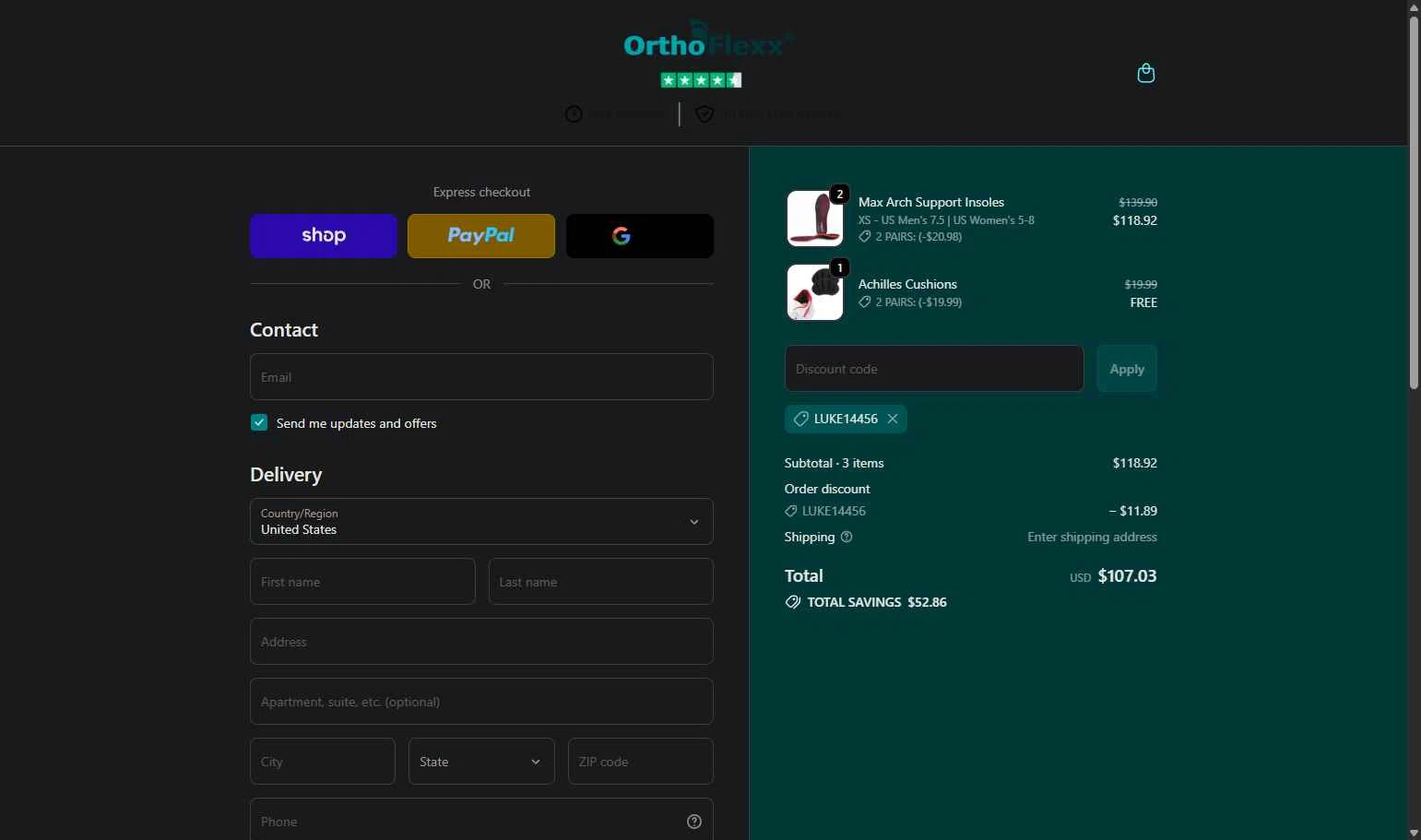Screen dimensions: 1421x840
Task: Click the Apartment, suite field
Action: (481, 702)
